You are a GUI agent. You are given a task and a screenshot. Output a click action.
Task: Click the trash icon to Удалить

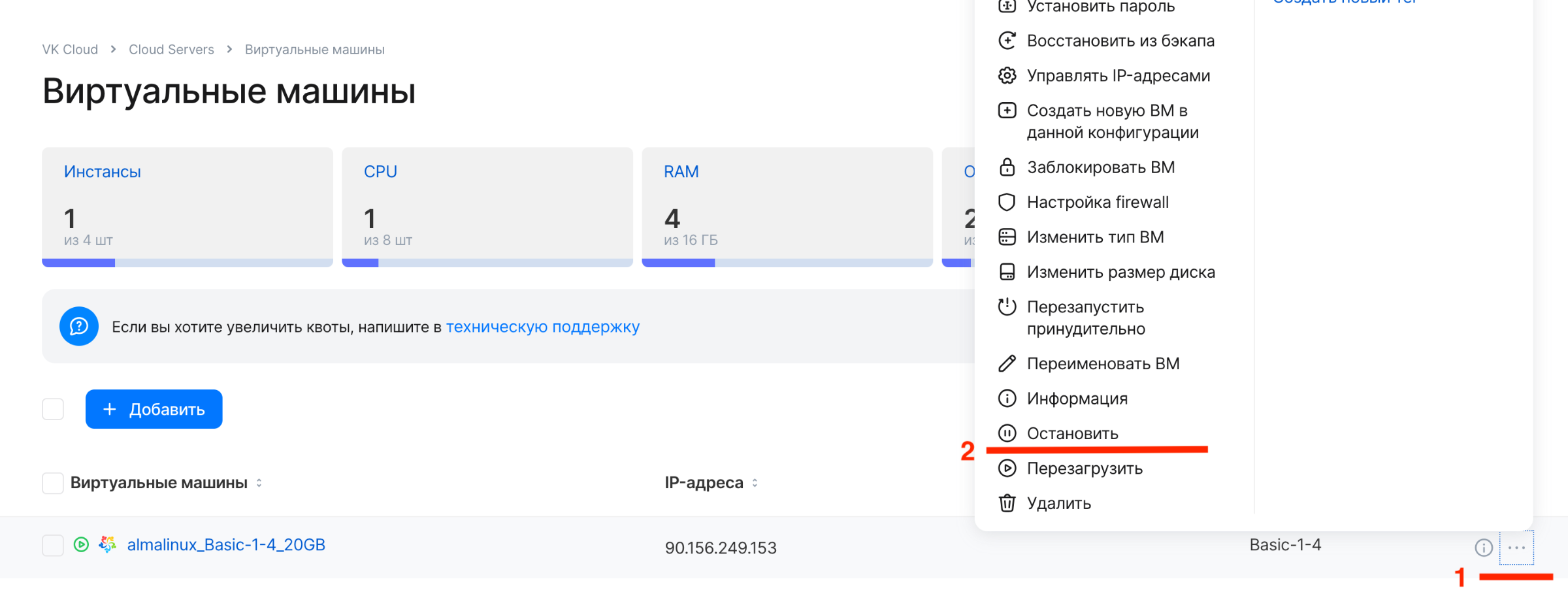(1007, 503)
